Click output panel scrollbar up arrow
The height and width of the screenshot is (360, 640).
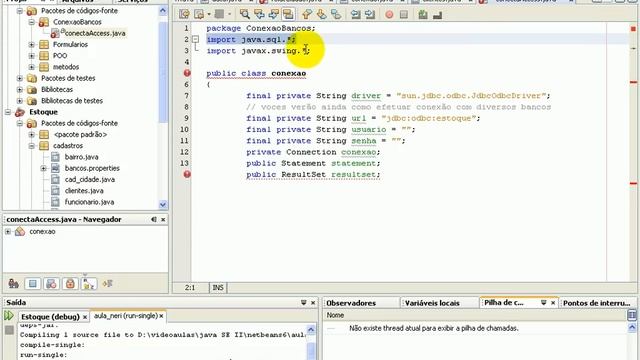[311, 329]
